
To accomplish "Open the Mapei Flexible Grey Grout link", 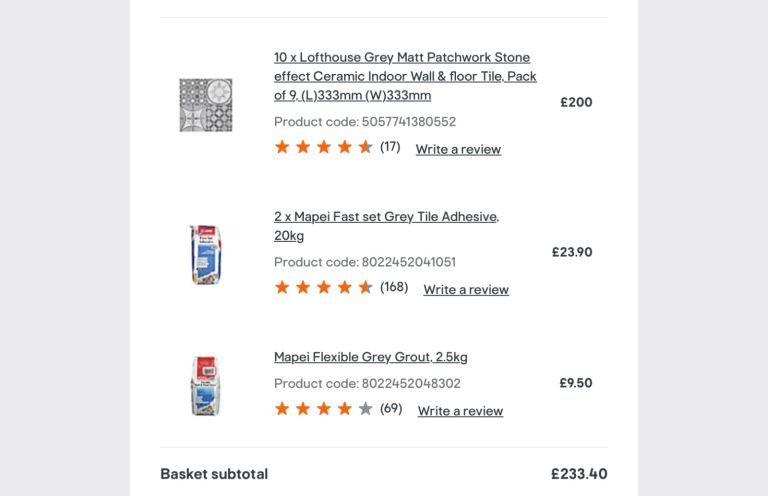I will pos(370,357).
